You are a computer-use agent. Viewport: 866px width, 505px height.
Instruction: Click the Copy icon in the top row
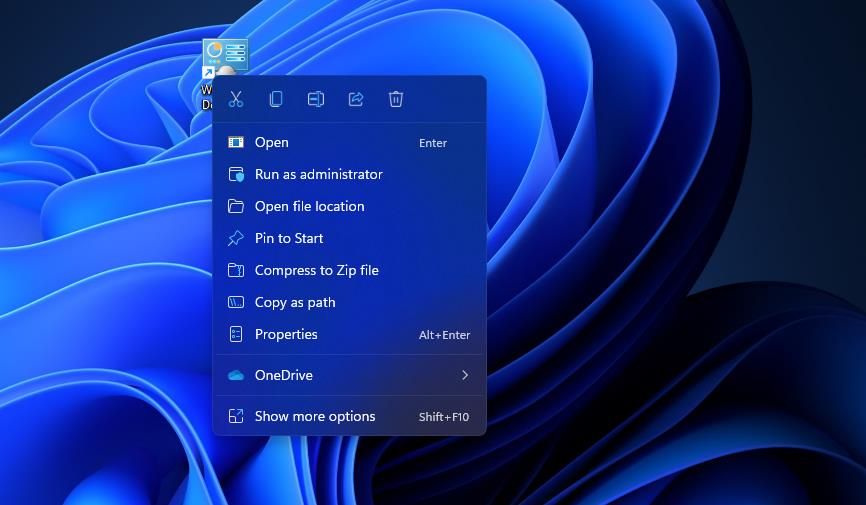[276, 99]
